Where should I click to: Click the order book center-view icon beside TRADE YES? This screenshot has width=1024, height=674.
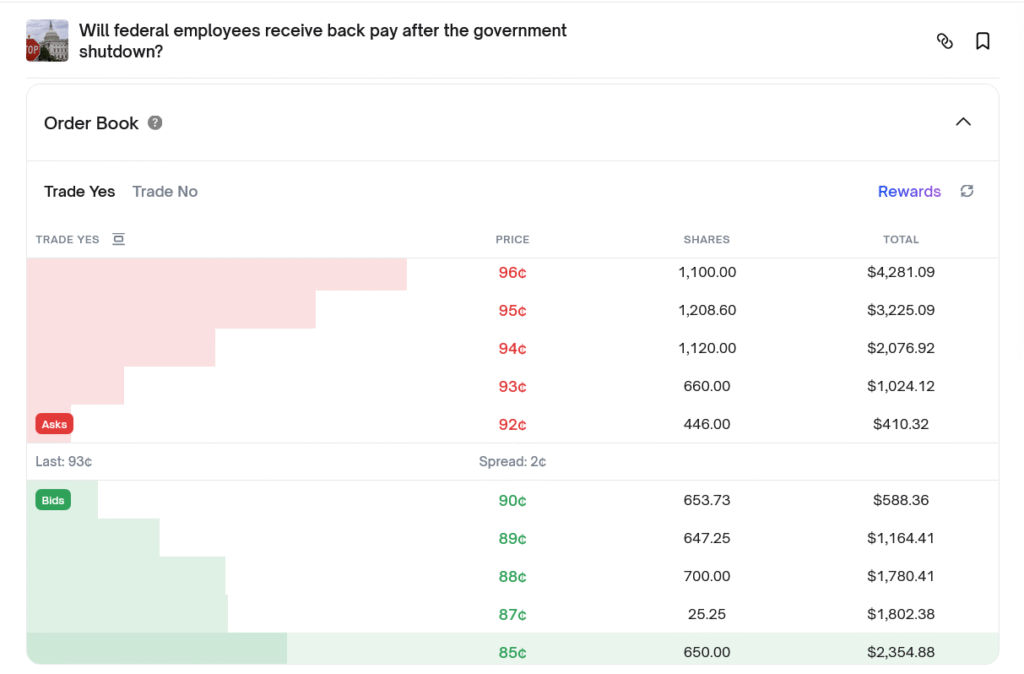[118, 239]
